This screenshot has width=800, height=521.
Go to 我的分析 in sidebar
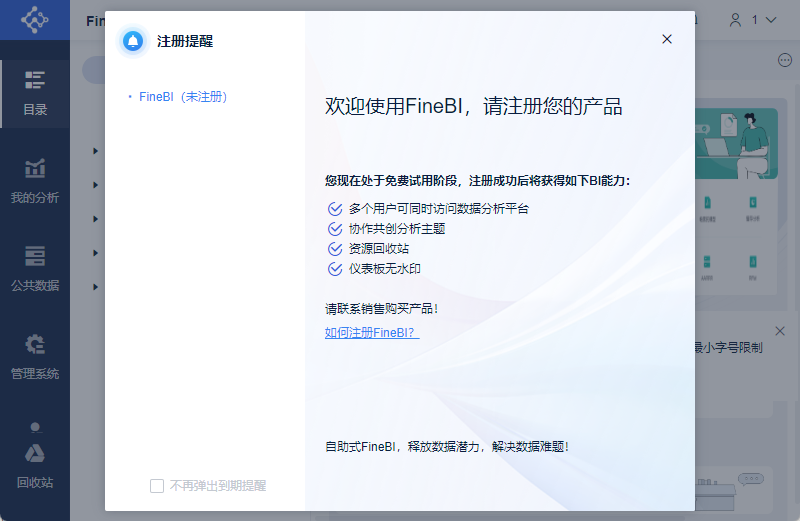tap(35, 181)
